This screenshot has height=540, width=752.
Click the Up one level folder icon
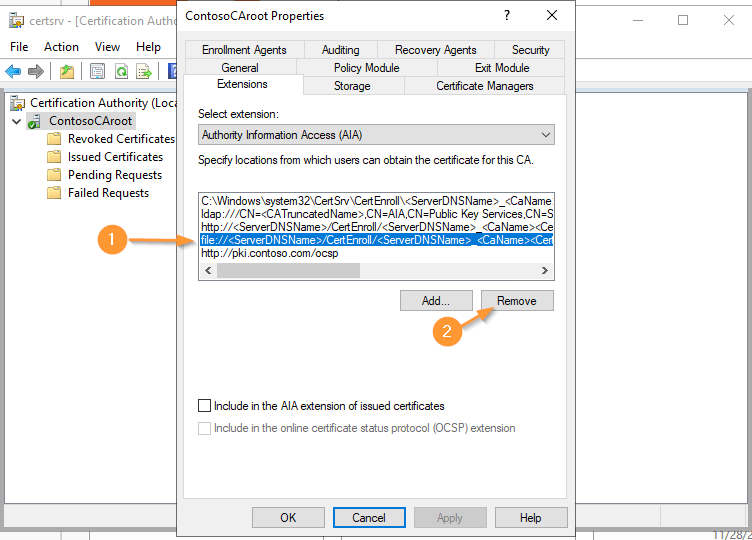click(x=67, y=72)
